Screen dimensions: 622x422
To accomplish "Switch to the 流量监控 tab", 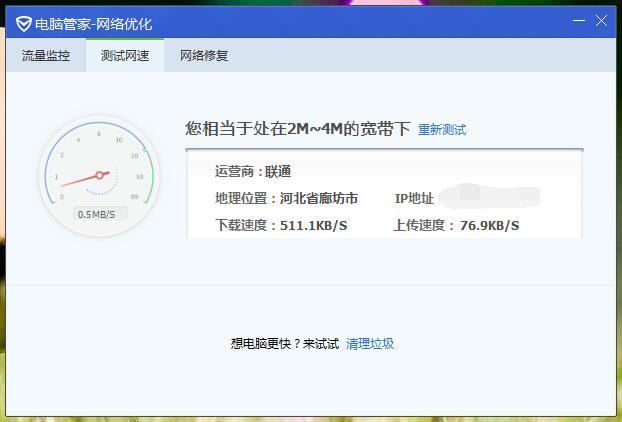I will point(46,56).
